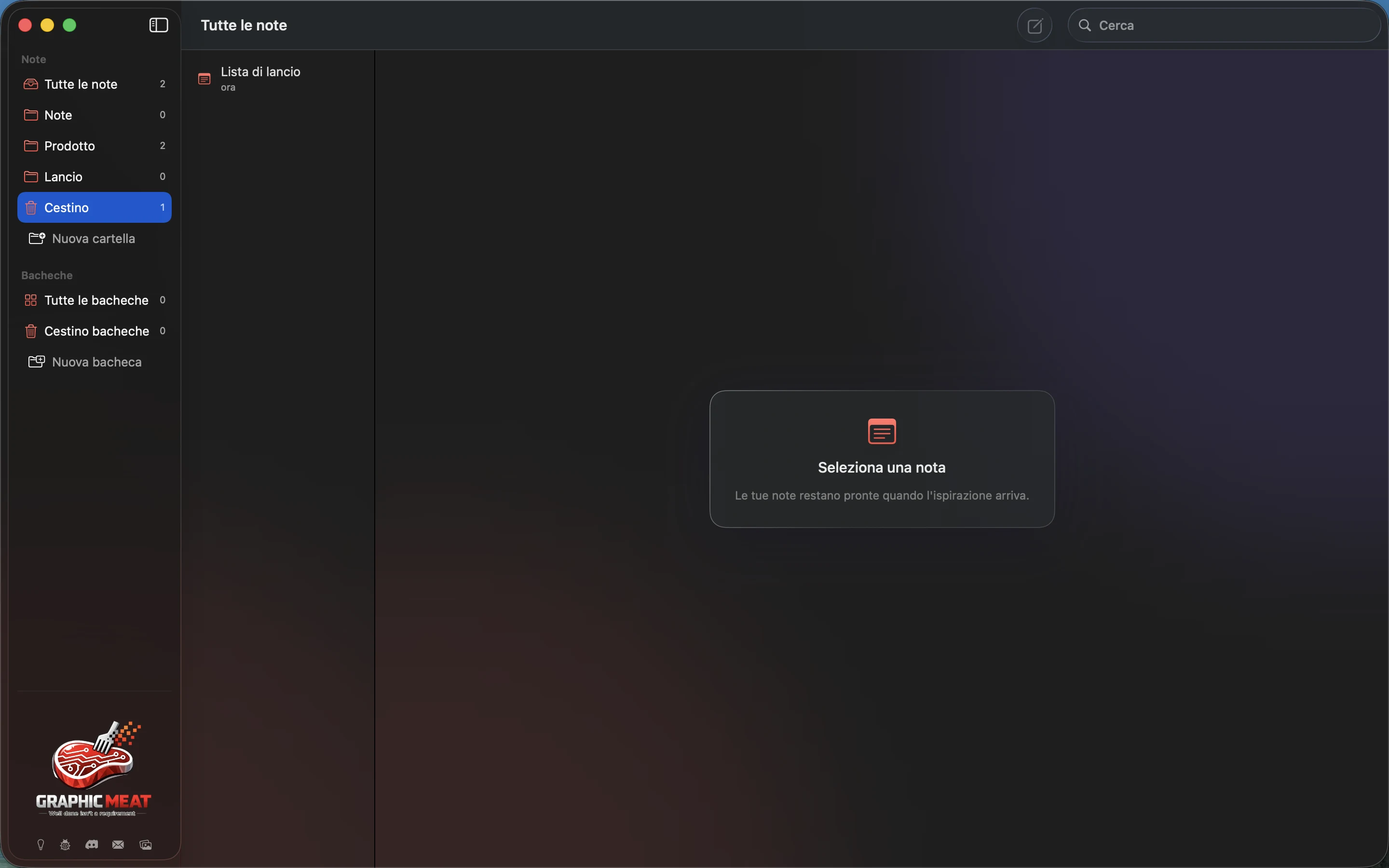
Task: Open the image gallery icon
Action: coord(146,844)
